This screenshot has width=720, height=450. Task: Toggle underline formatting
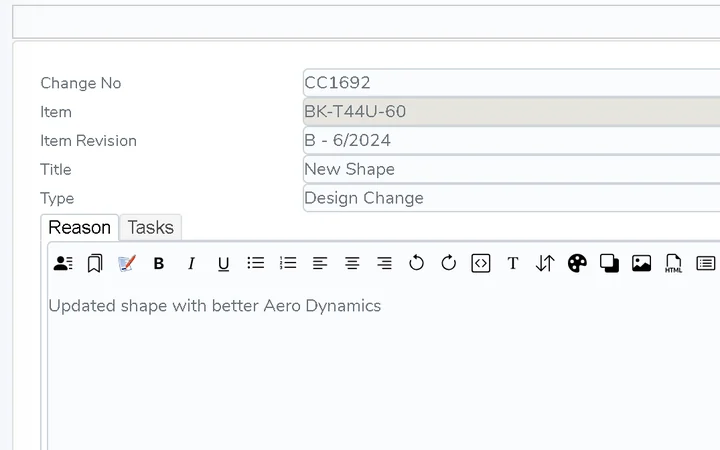pyautogui.click(x=223, y=264)
